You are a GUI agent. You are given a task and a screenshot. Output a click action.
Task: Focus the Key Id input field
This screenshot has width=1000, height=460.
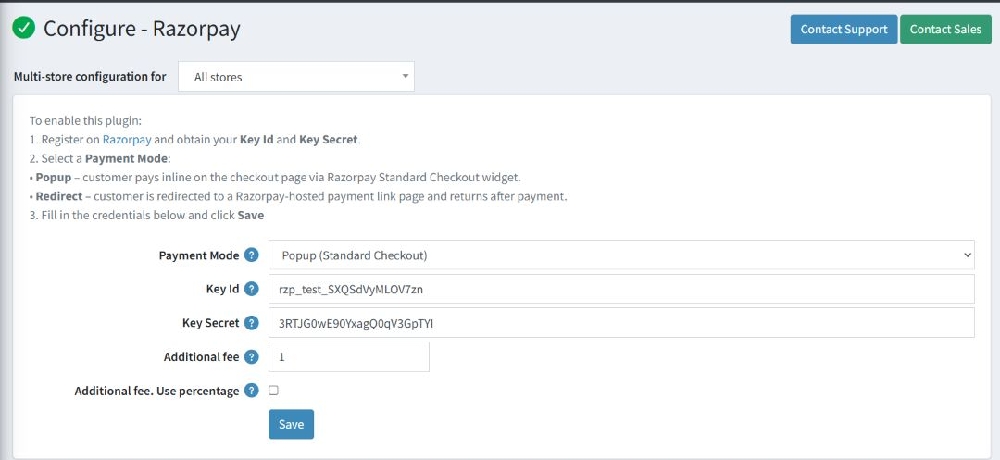point(621,289)
